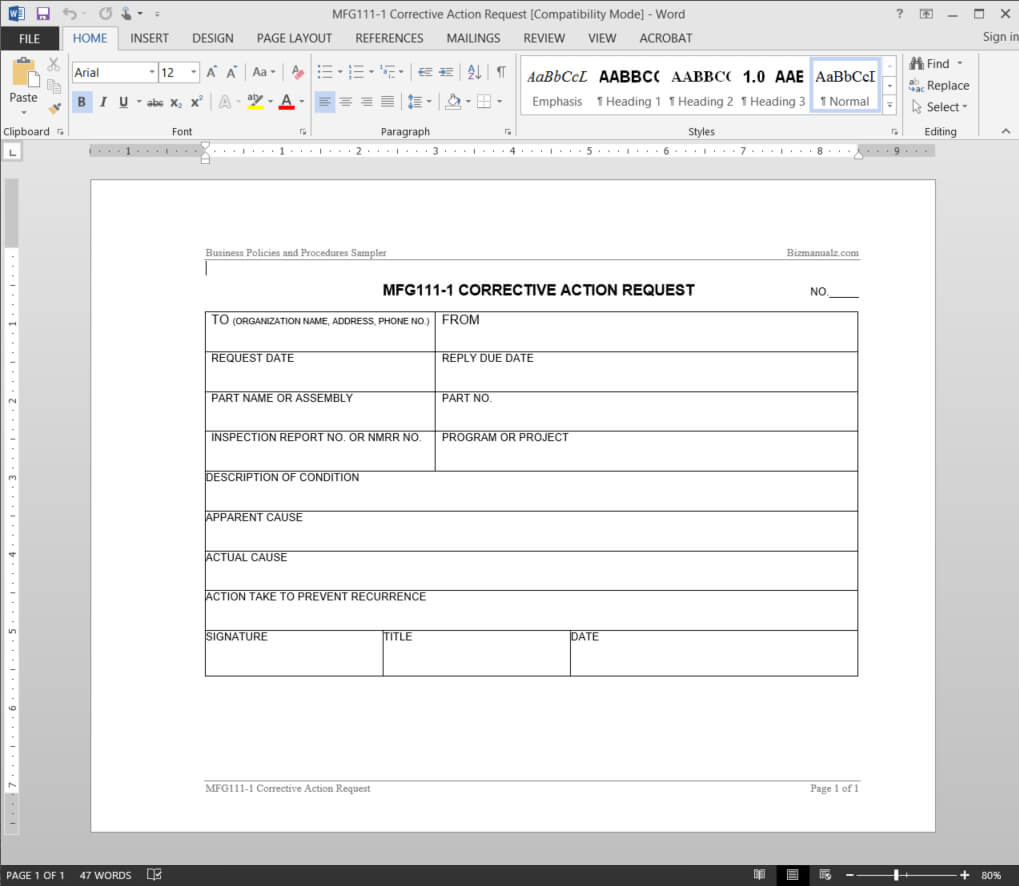
Task: Click the zoom slider handle
Action: click(x=896, y=875)
